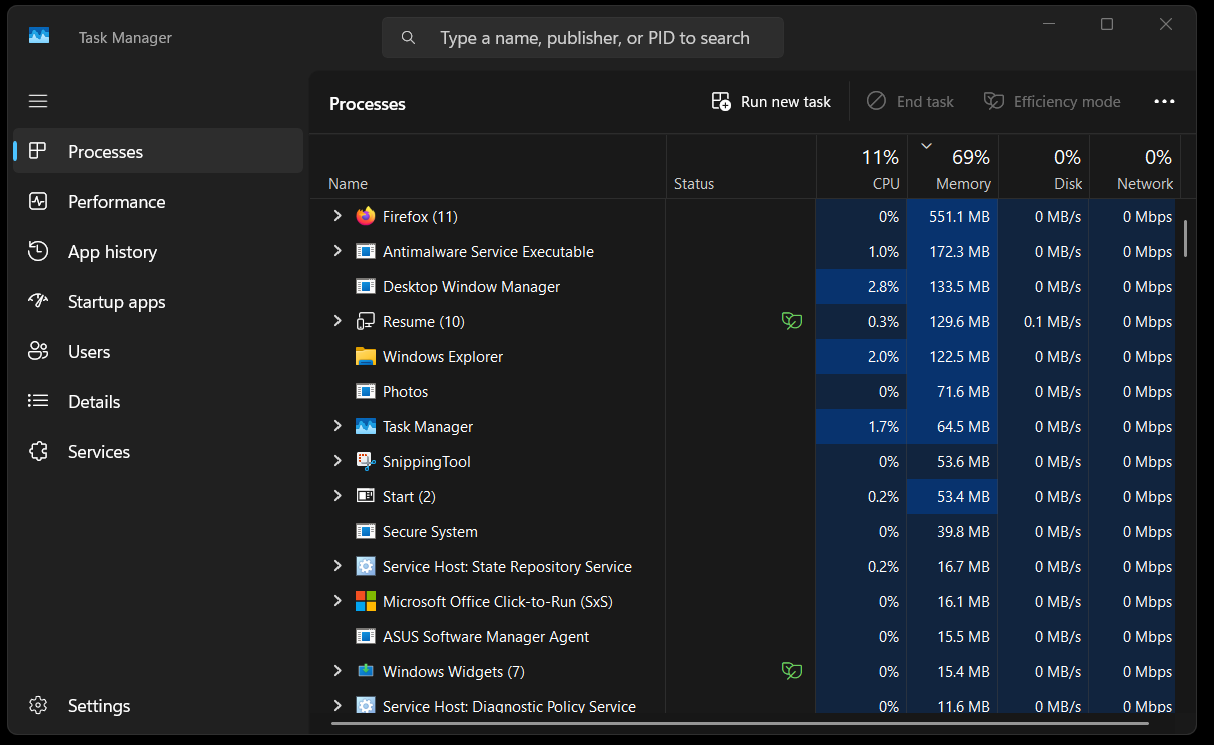Open the Services page
1214x745 pixels.
99,452
